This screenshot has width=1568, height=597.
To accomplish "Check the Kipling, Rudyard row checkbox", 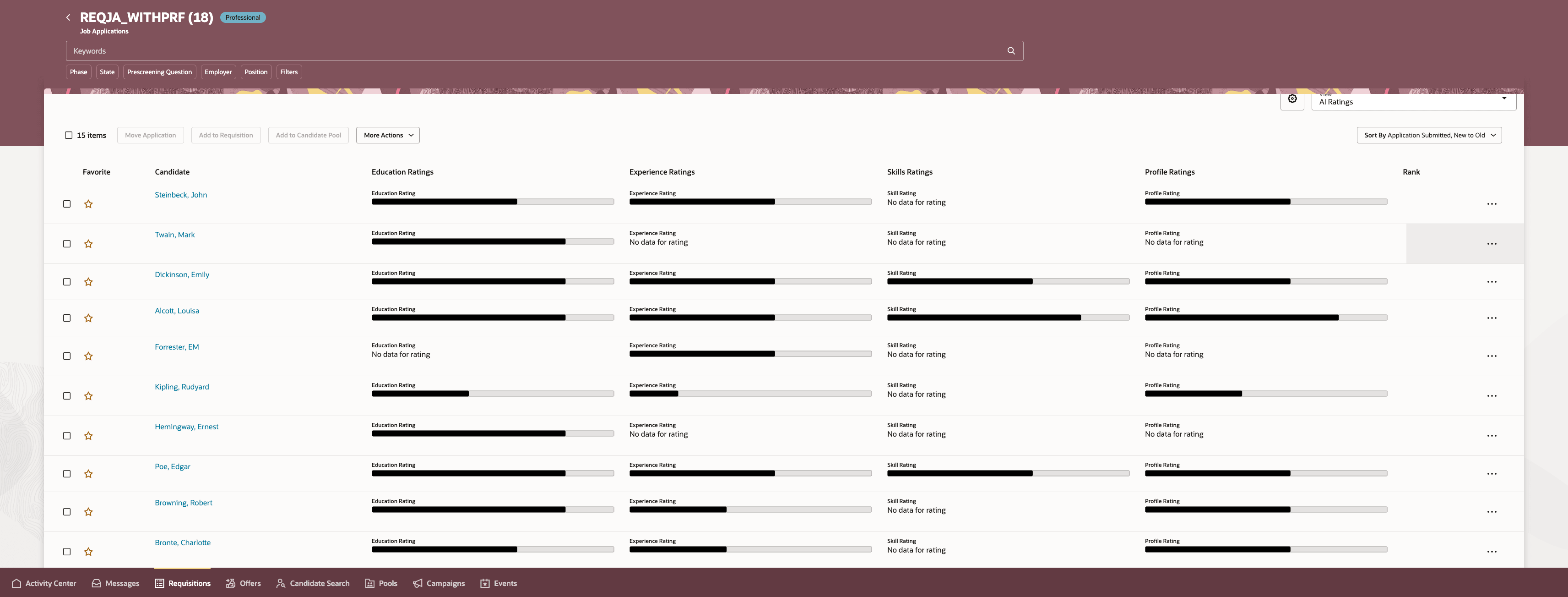I will coord(67,396).
